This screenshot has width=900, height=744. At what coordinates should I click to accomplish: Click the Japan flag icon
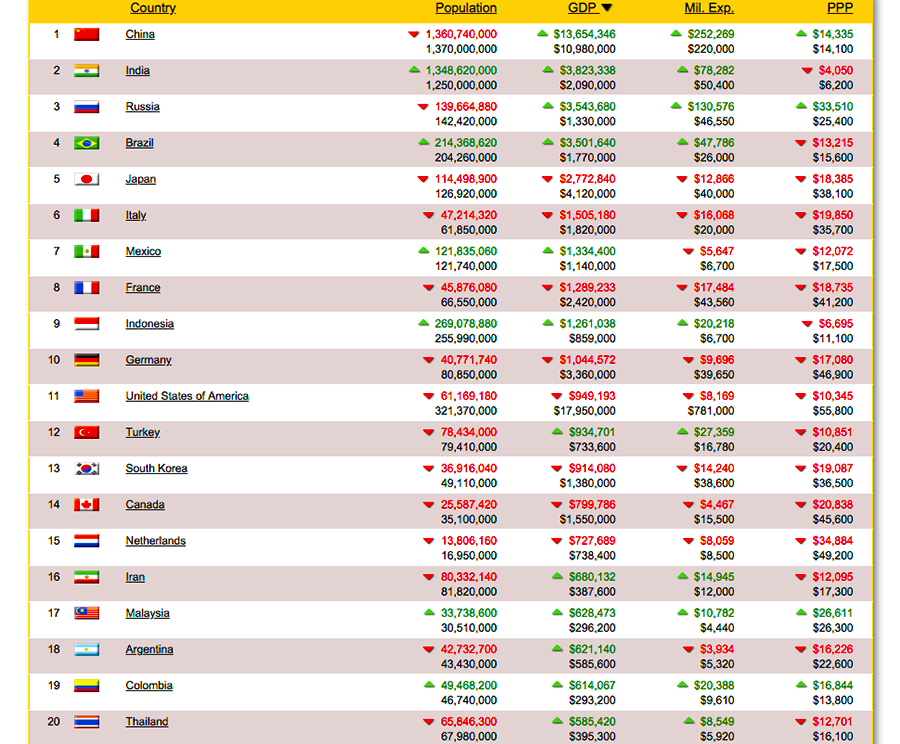coord(86,180)
